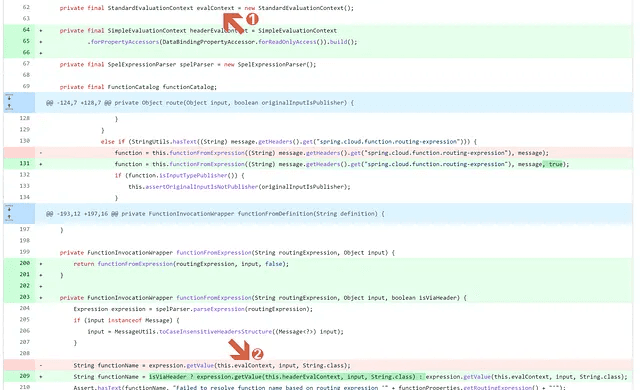The height and width of the screenshot is (390, 640).
Task: Select added line number 200
Action: (x=24, y=263)
